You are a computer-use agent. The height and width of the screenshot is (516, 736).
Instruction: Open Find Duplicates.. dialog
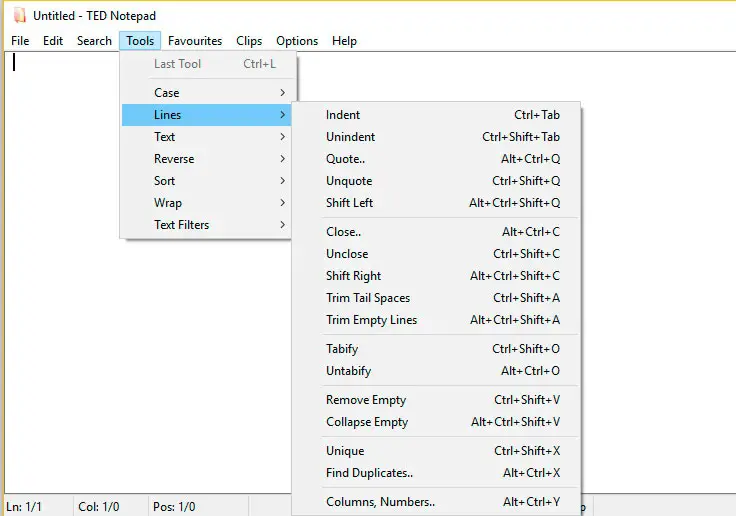[370, 473]
